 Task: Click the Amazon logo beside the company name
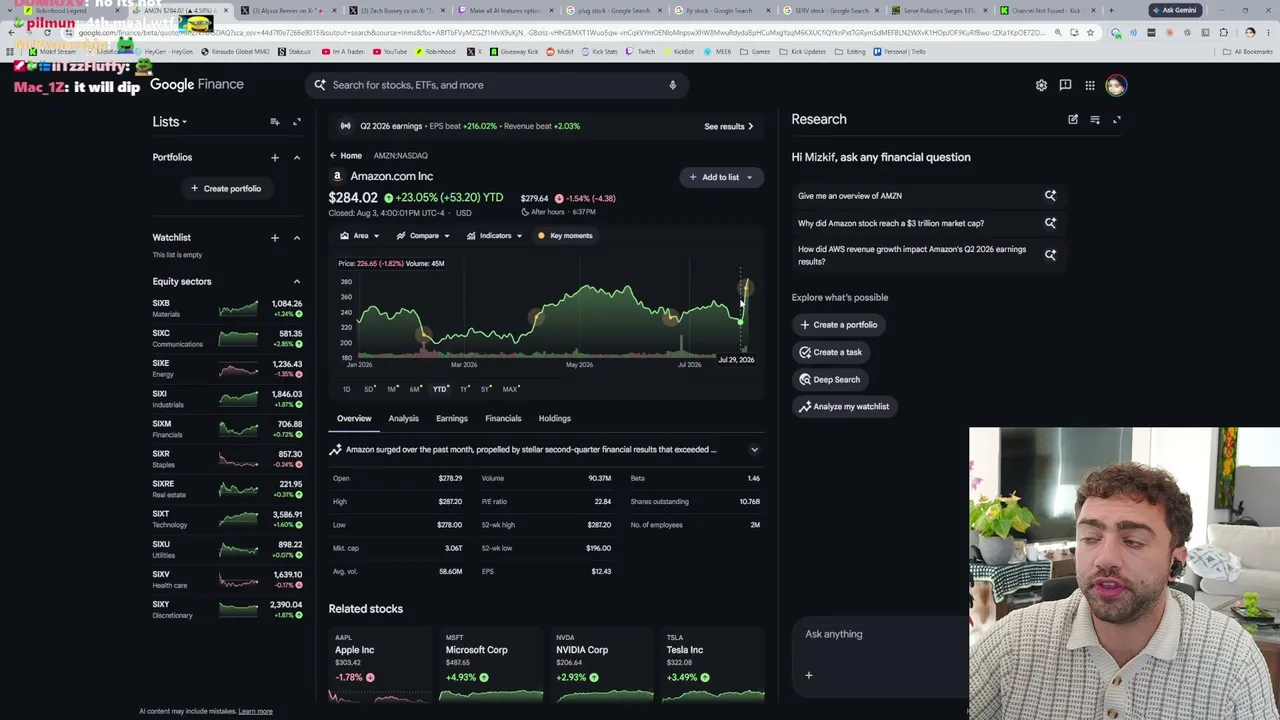tap(337, 176)
